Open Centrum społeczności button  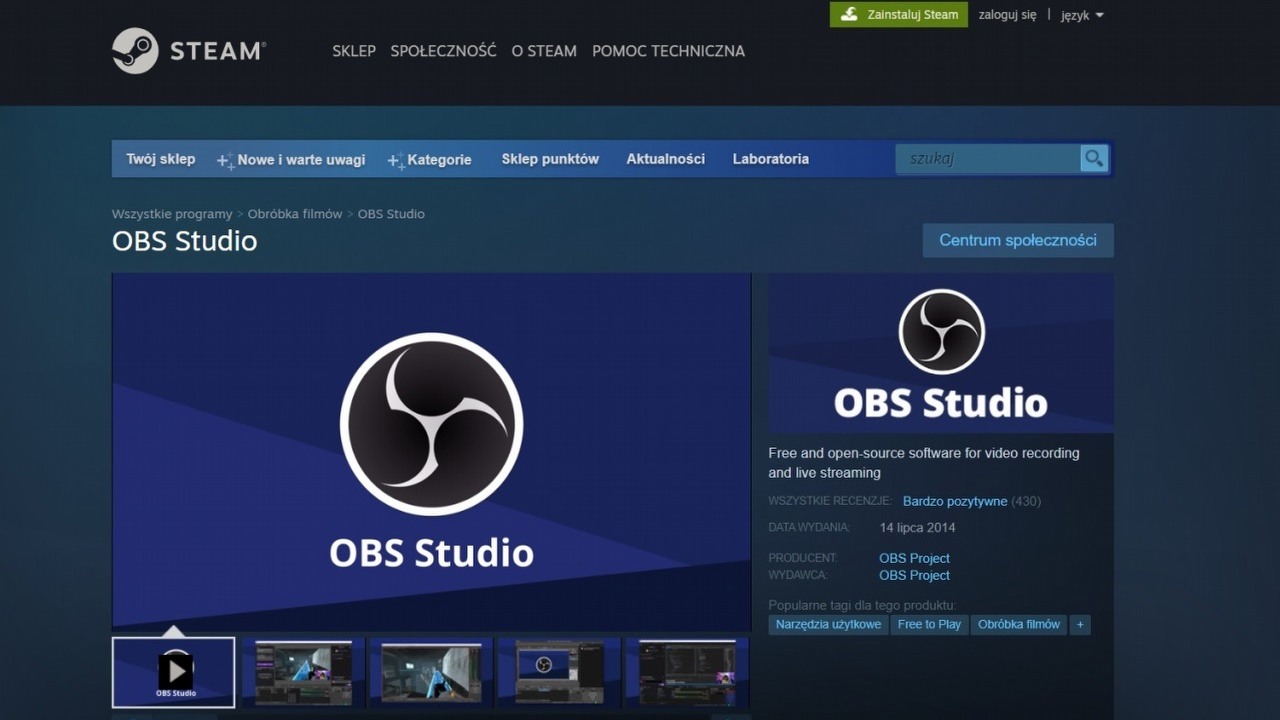[x=1018, y=240]
